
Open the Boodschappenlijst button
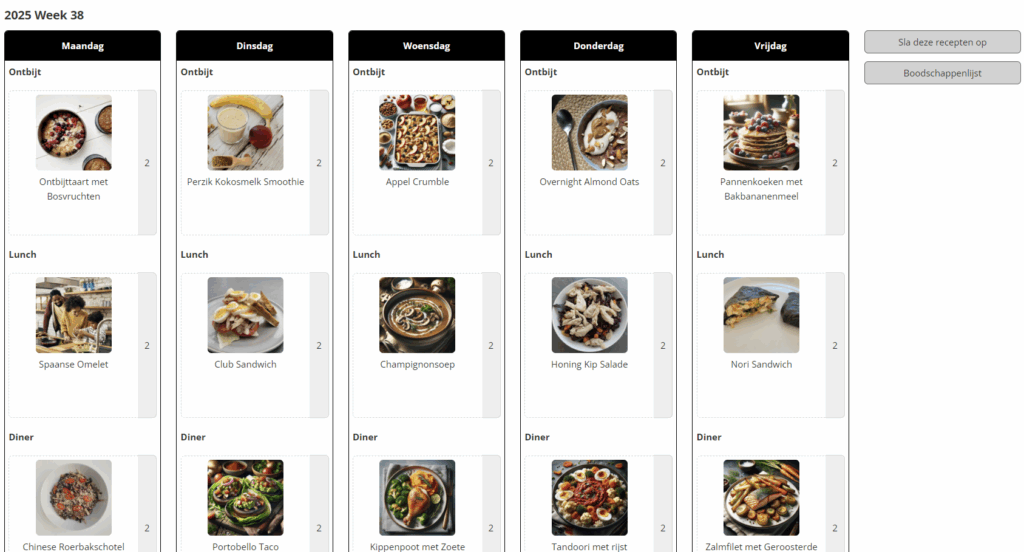click(x=942, y=73)
